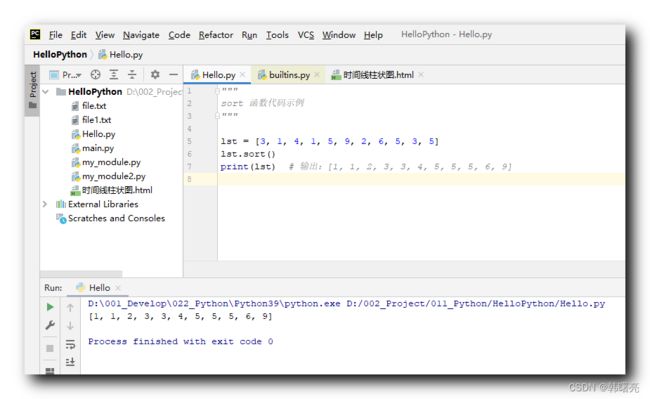The width and height of the screenshot is (650, 399).
Task: Toggle scroll to end of console output
Action: [70, 362]
